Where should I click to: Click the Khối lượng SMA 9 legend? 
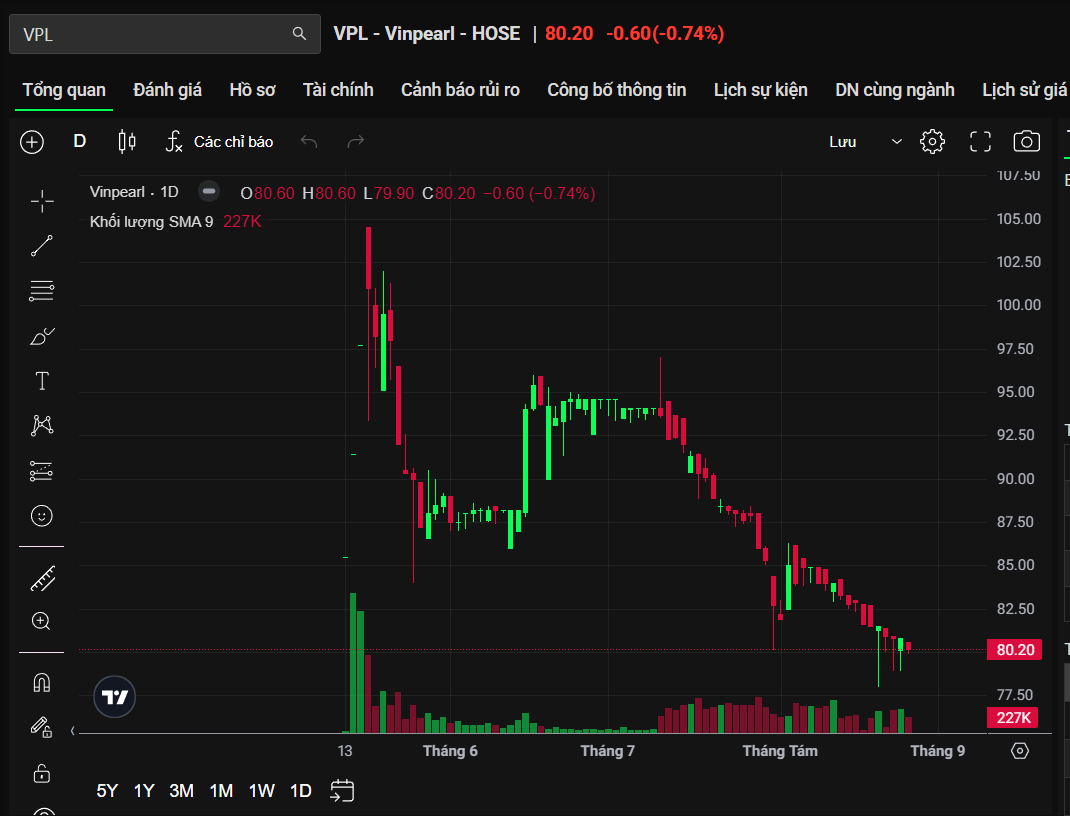(x=151, y=222)
